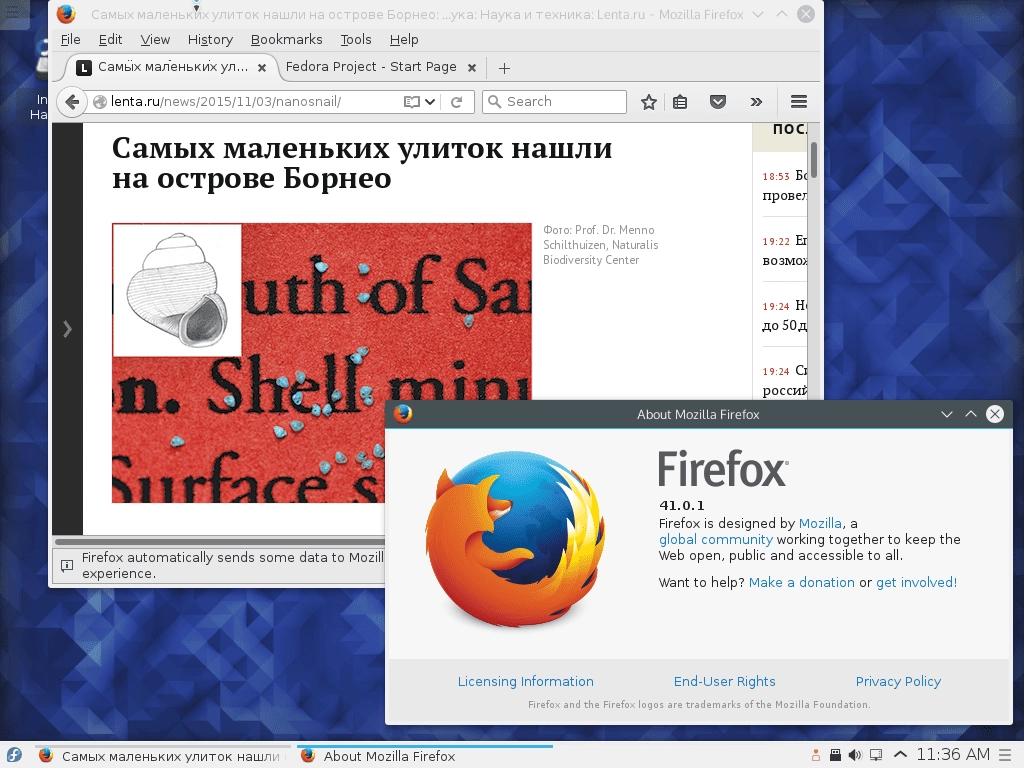
Task: Open the Firefox hamburger menu
Action: tap(799, 102)
